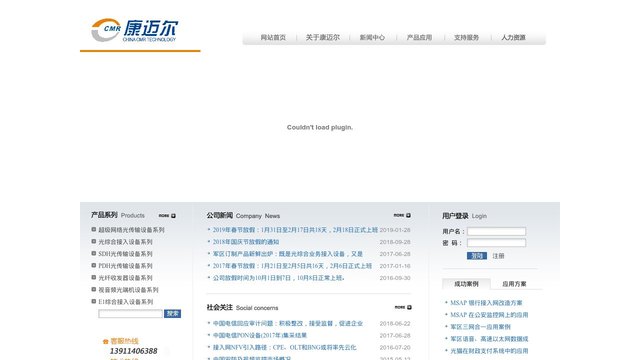Image resolution: width=640 pixels, height=360 pixels.
Task: Open 视音频光端机设备系列 product category
Action: [x=128, y=290]
